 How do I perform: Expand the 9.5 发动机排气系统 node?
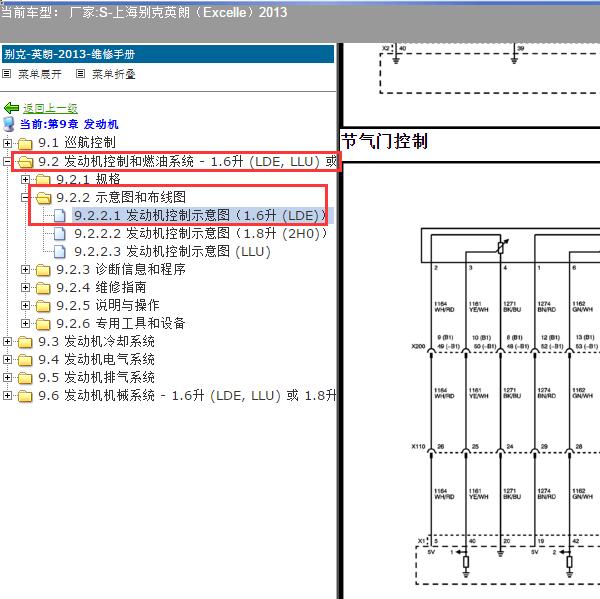(7, 377)
